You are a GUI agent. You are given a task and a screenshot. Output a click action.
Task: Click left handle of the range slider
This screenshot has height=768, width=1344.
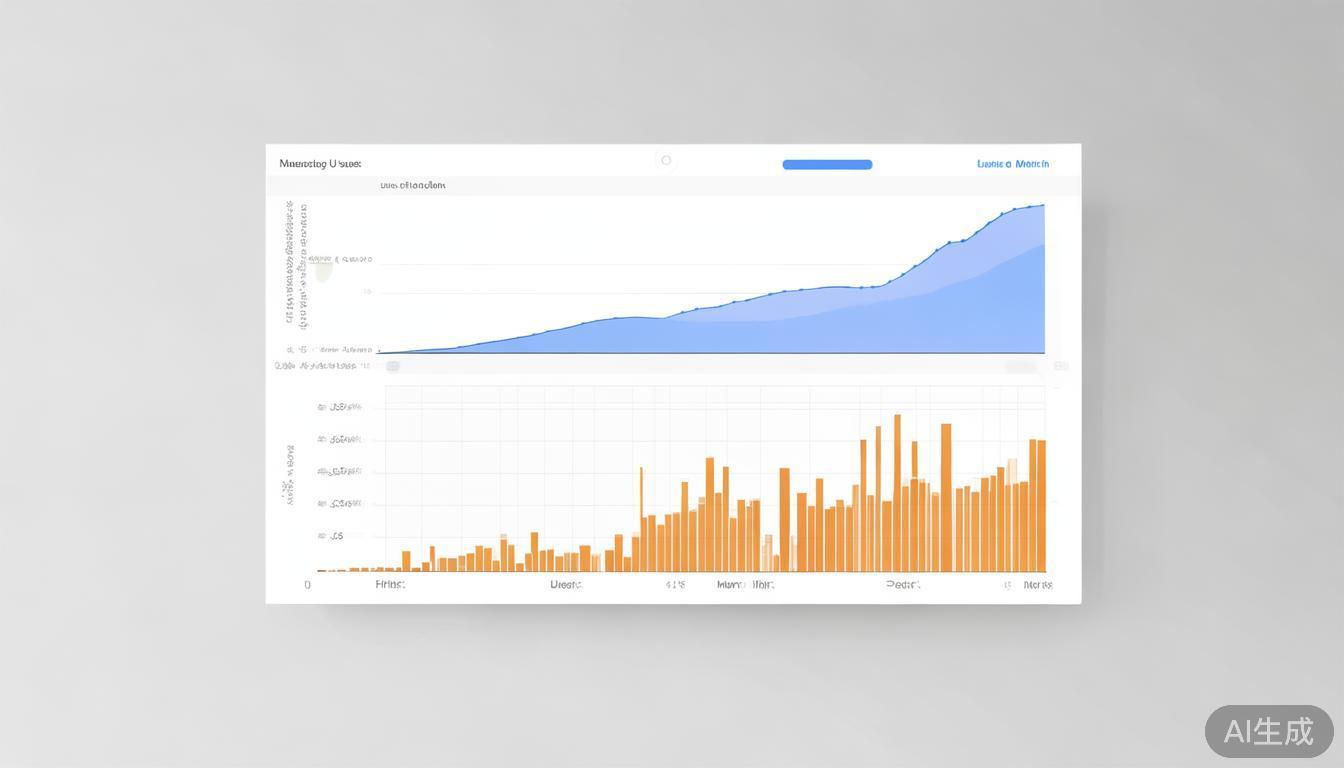(x=393, y=366)
